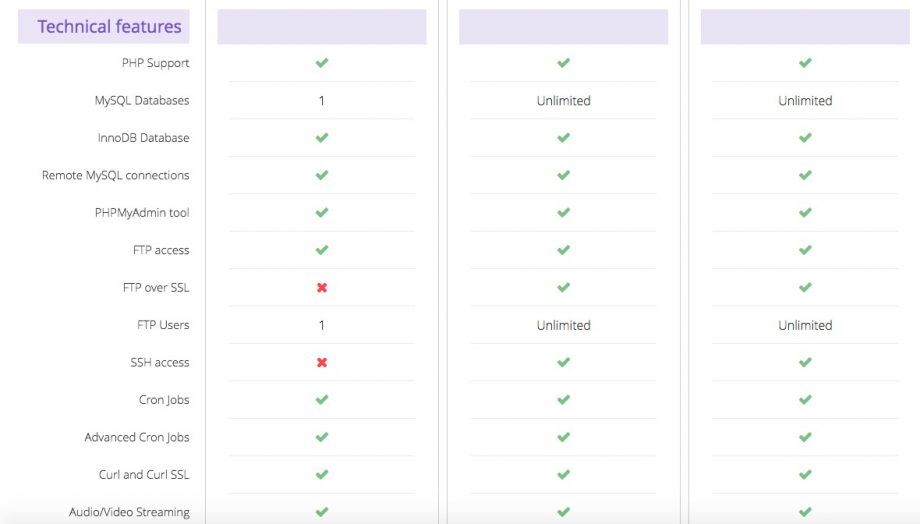Viewport: 920px width, 524px height.
Task: Click third plan's Remote MySQL connections checkmark
Action: pyautogui.click(x=805, y=175)
